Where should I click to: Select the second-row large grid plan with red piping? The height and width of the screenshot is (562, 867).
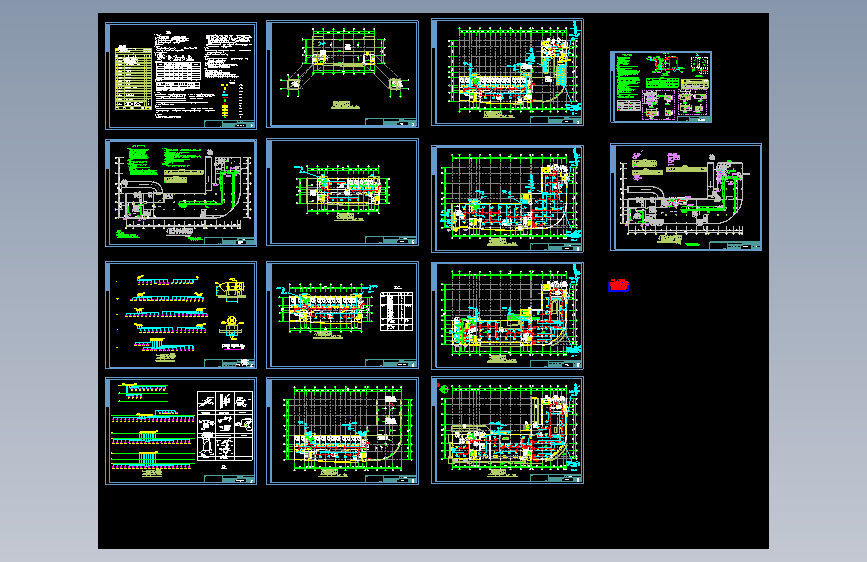tap(507, 199)
